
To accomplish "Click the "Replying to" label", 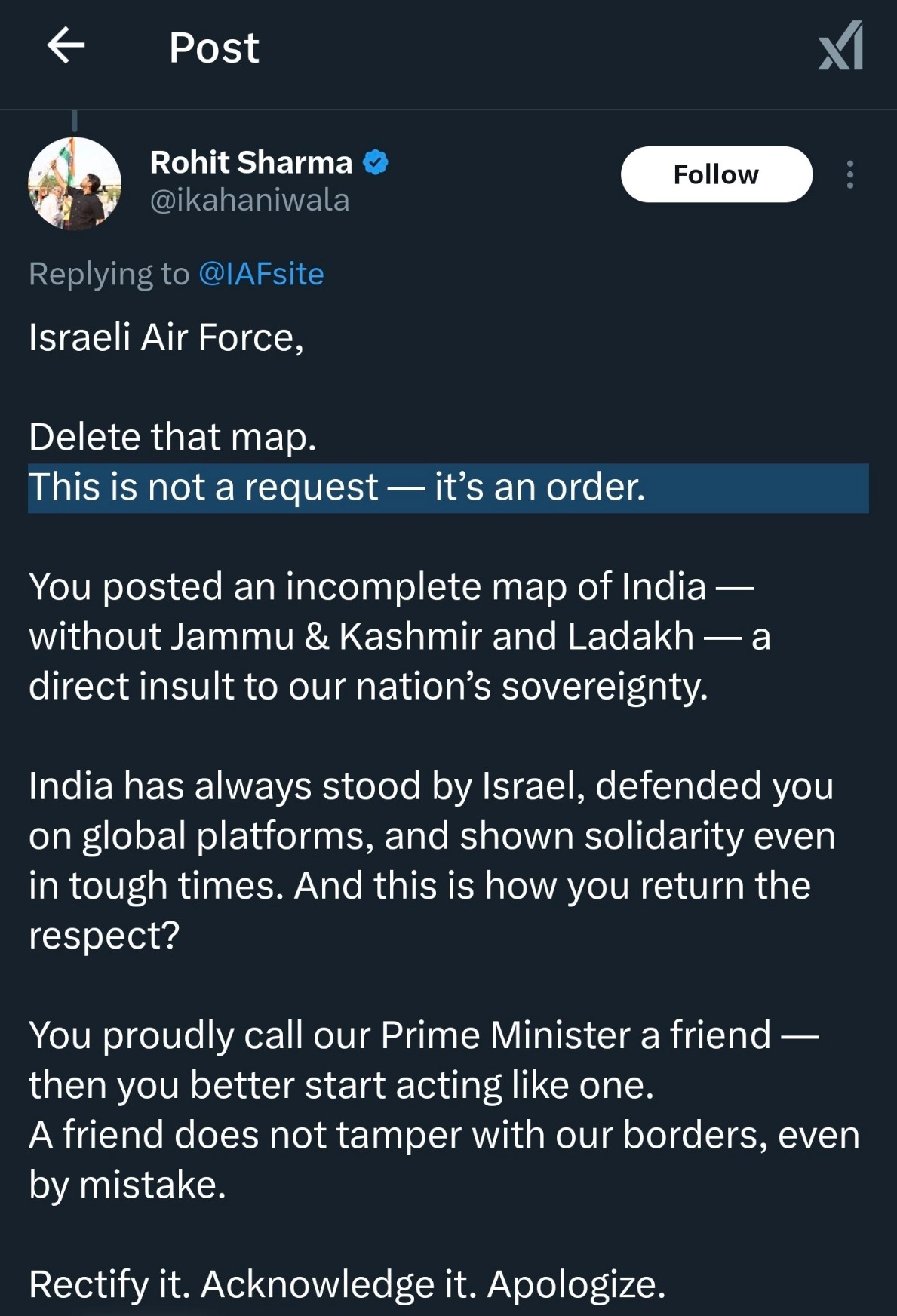I will pos(109,274).
